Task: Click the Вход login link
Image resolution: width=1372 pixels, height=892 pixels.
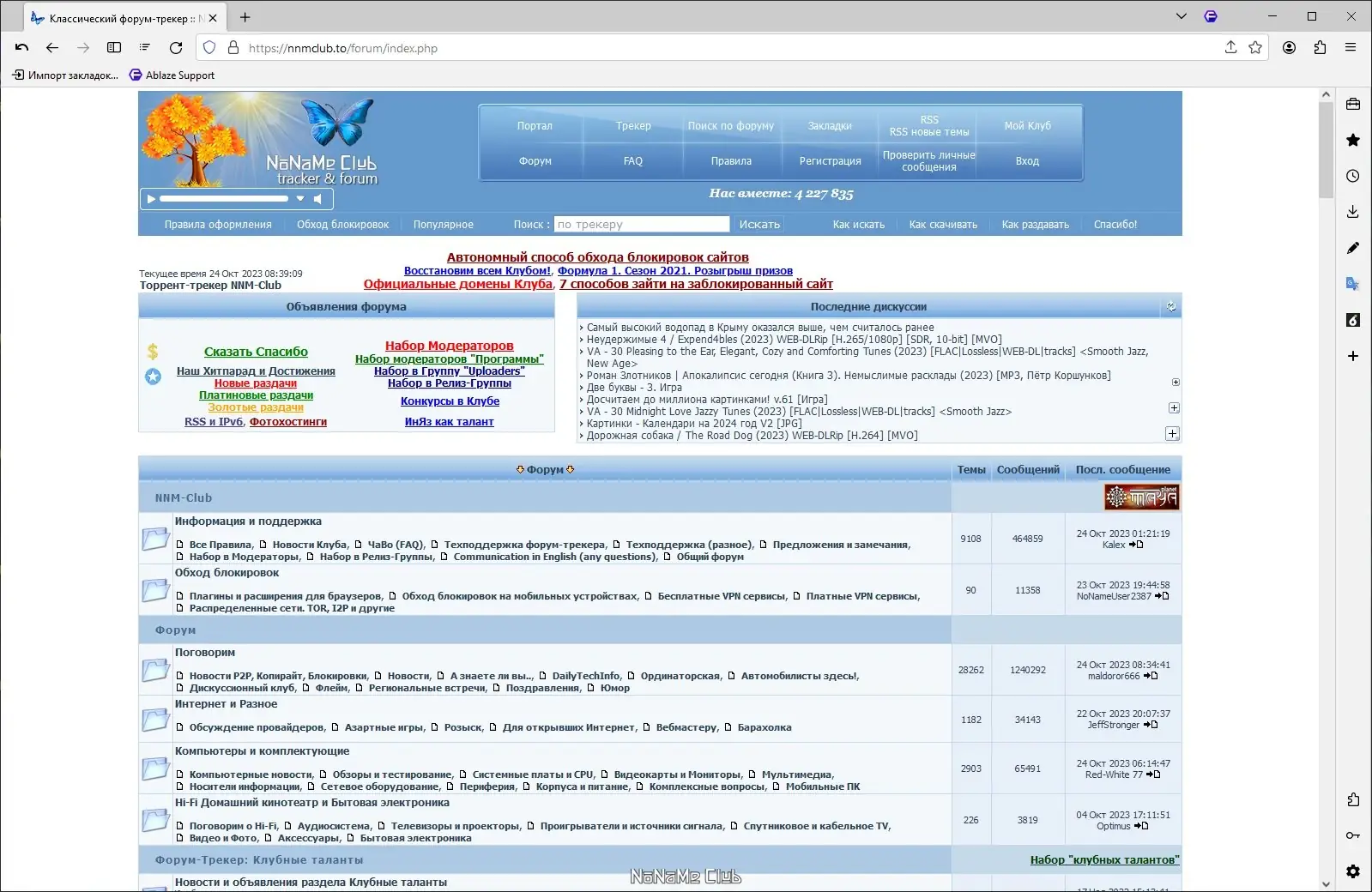Action: coord(1027,161)
